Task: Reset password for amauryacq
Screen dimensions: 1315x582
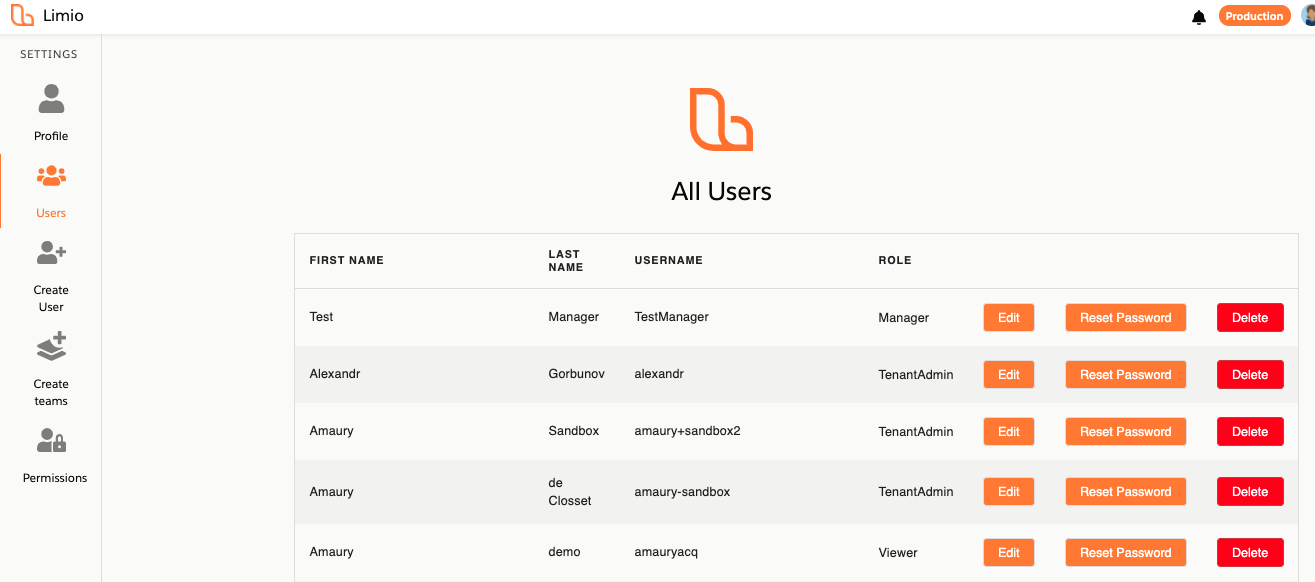Action: pos(1125,553)
